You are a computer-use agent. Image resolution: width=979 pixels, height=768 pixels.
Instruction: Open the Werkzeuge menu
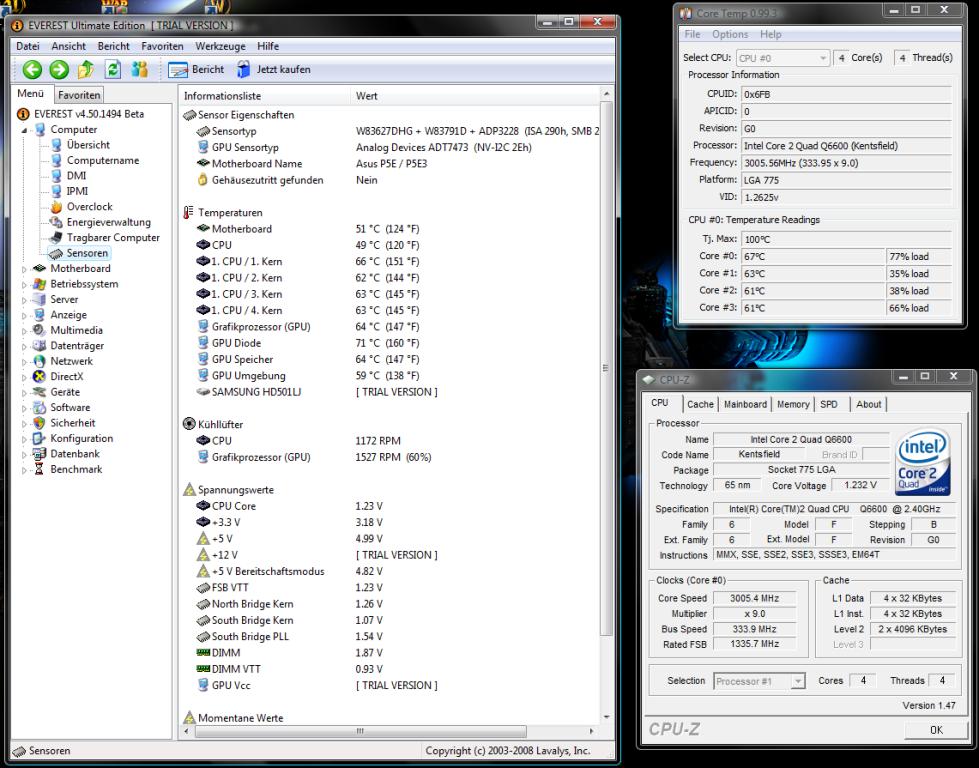point(220,46)
